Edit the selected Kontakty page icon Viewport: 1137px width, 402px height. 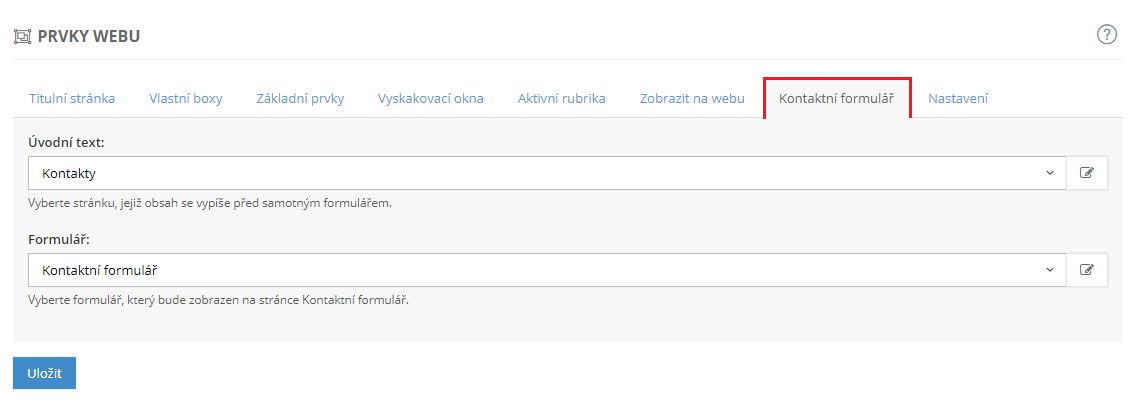click(1086, 173)
